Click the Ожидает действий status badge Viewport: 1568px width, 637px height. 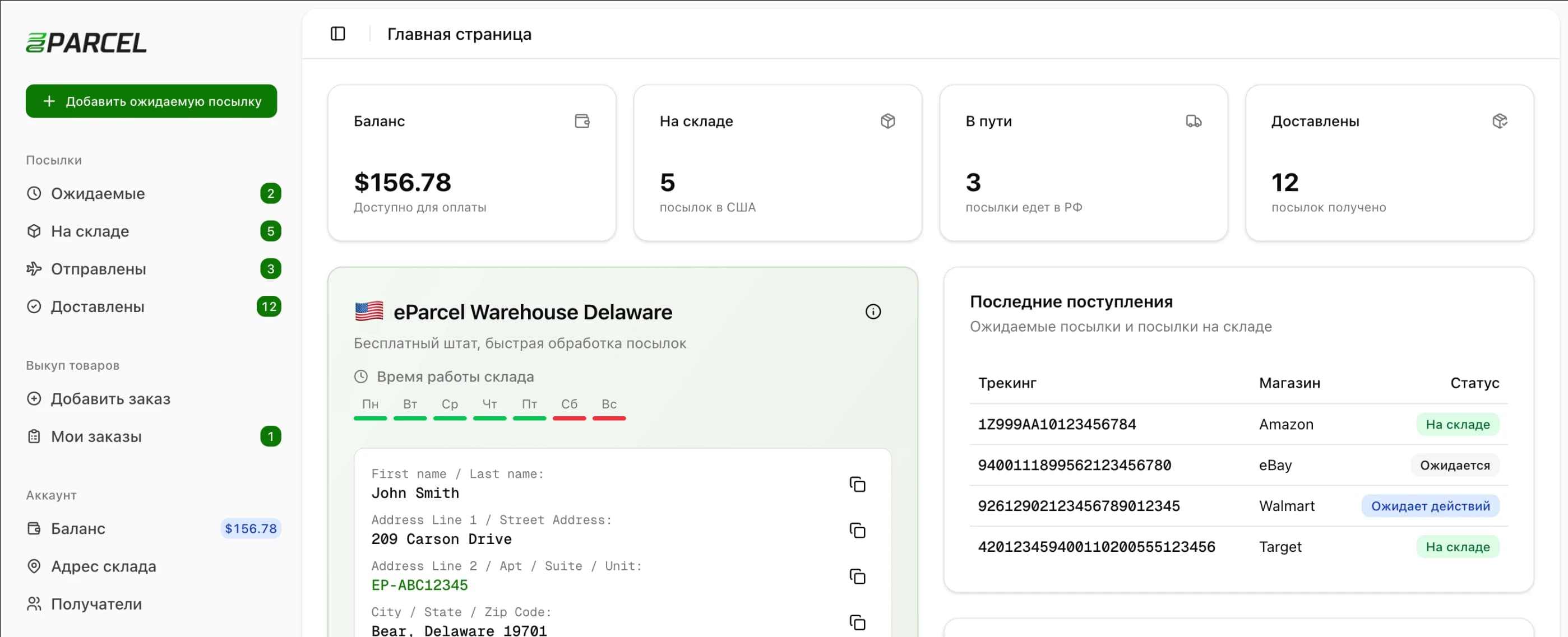point(1430,505)
